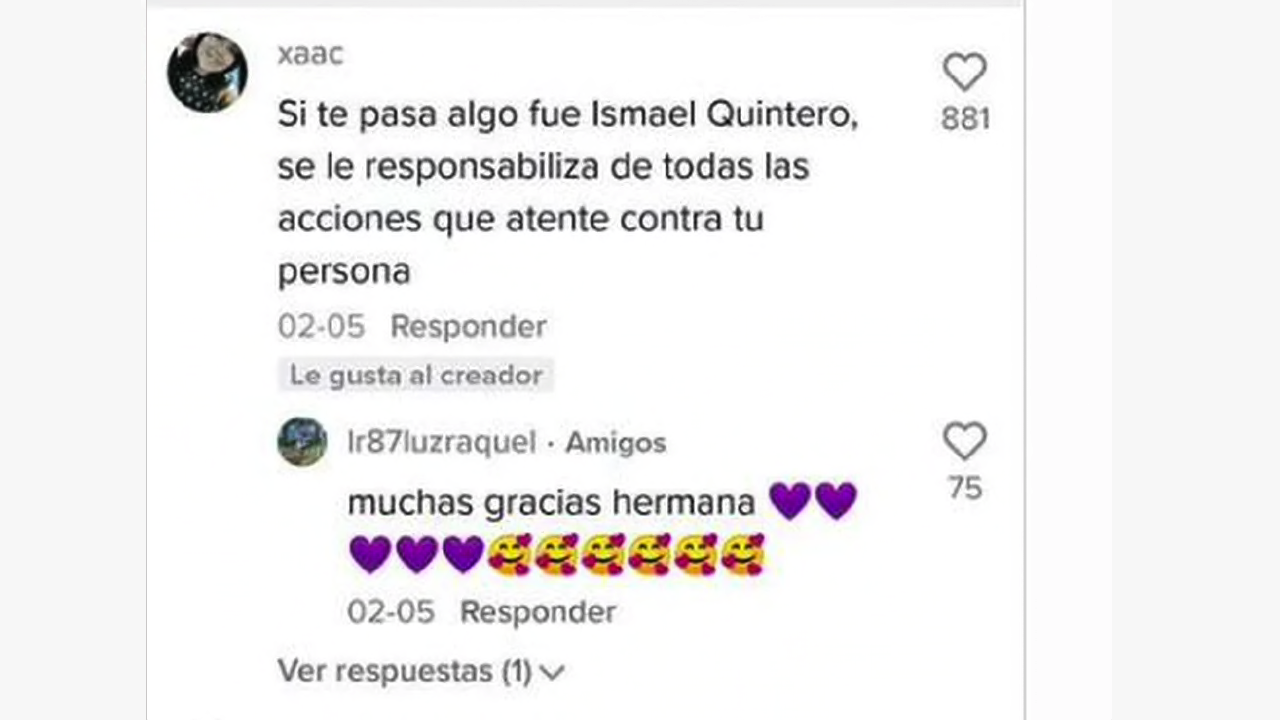Viewport: 1280px width, 720px height.
Task: Open xaac's profile picture
Action: tap(207, 72)
